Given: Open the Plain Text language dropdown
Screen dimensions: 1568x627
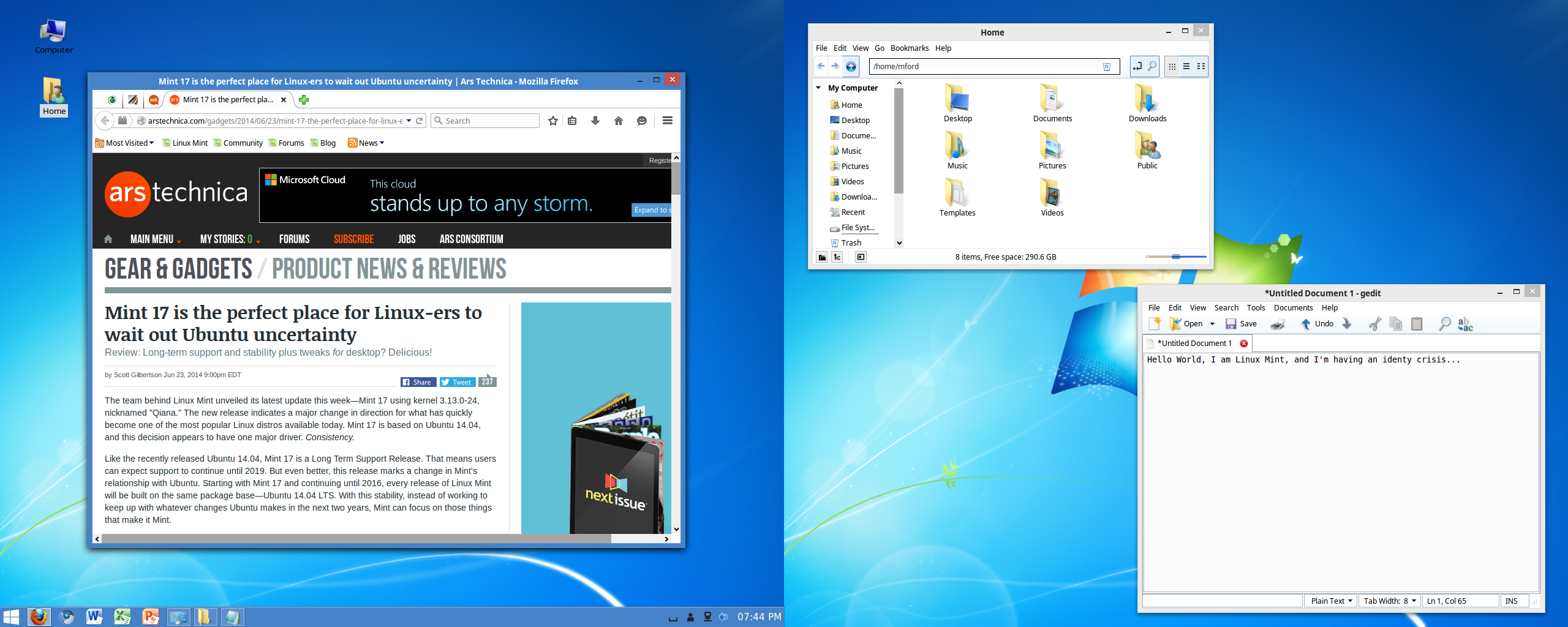Looking at the screenshot, I should tap(1331, 601).
